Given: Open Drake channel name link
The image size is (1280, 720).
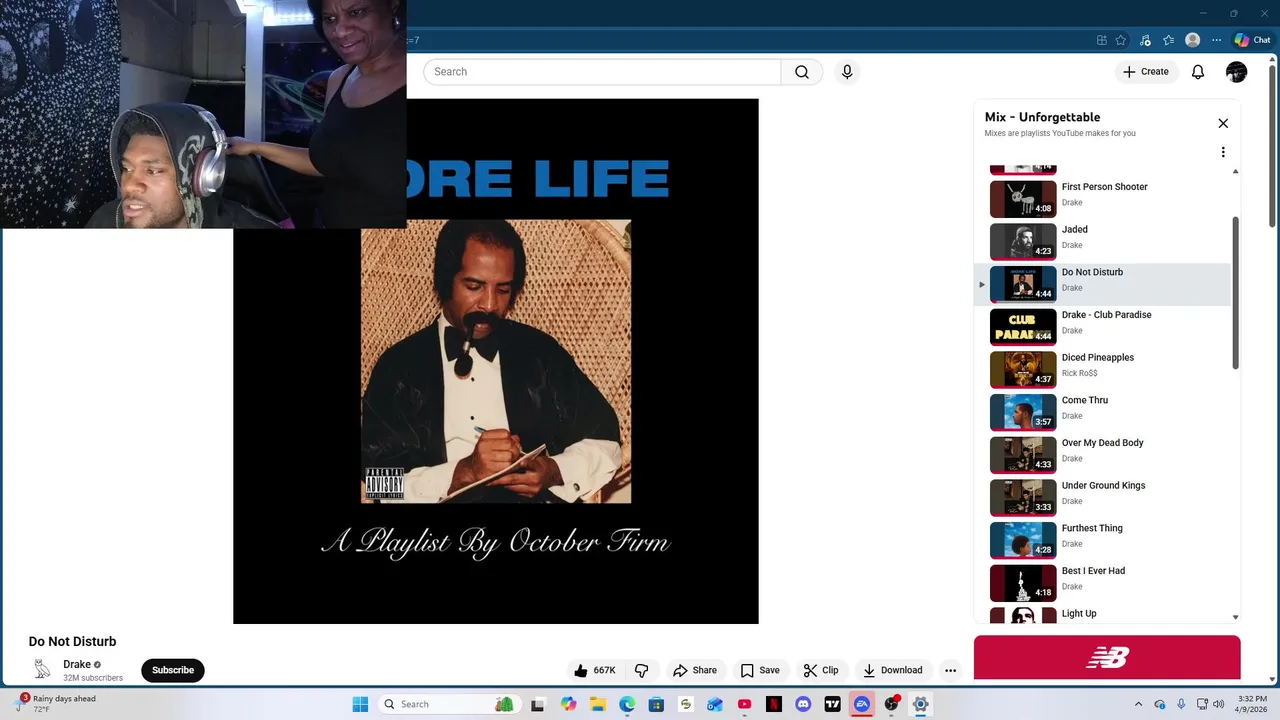Looking at the screenshot, I should click(x=77, y=664).
